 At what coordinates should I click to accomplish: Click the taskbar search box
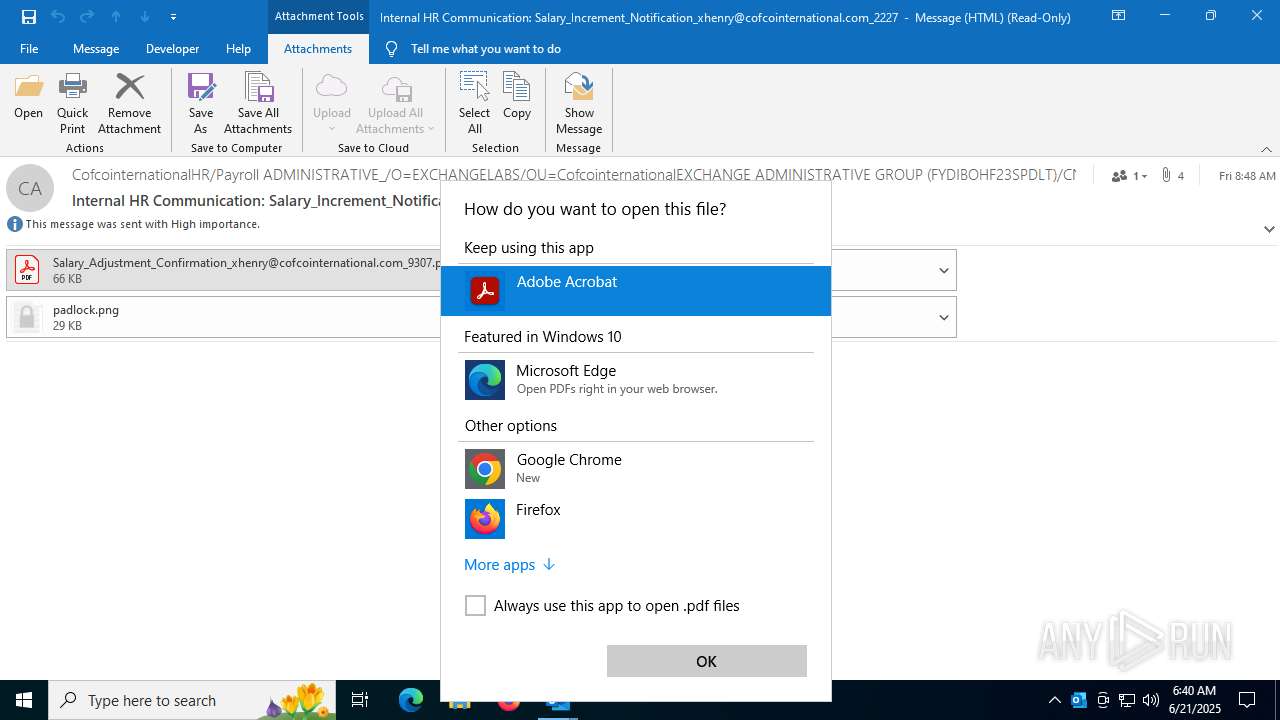tap(192, 700)
